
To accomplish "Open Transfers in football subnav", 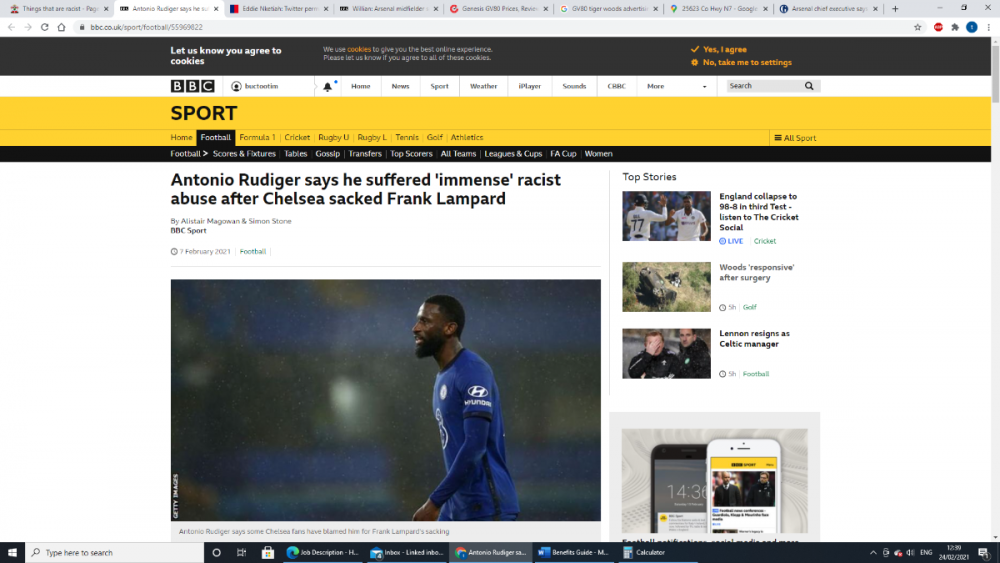I will pyautogui.click(x=365, y=154).
